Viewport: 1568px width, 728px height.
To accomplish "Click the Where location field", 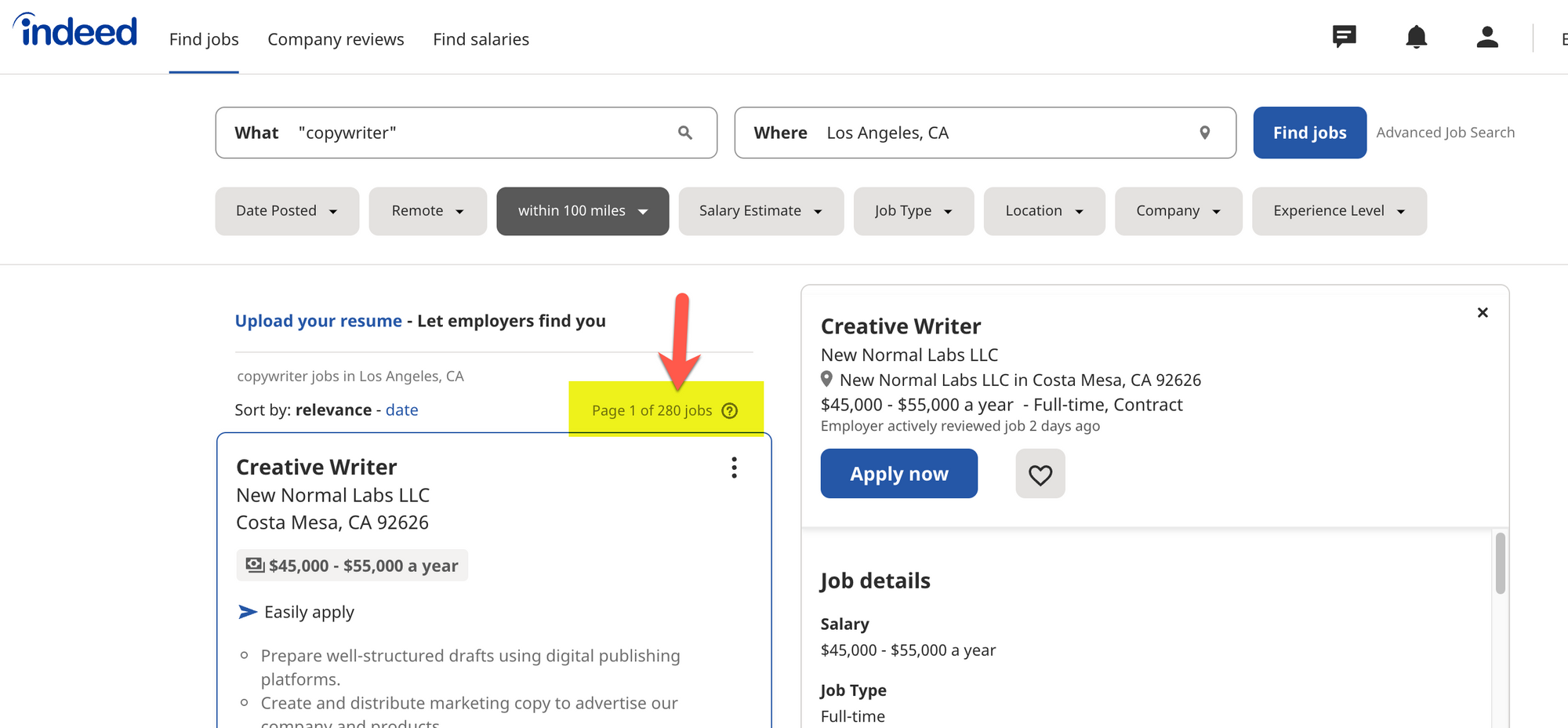I will click(985, 133).
